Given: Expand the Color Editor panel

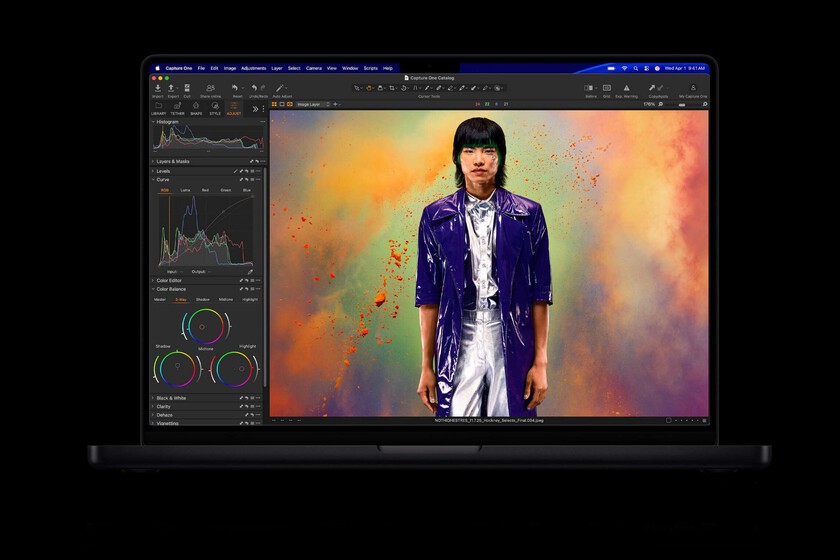Looking at the screenshot, I should [x=169, y=280].
